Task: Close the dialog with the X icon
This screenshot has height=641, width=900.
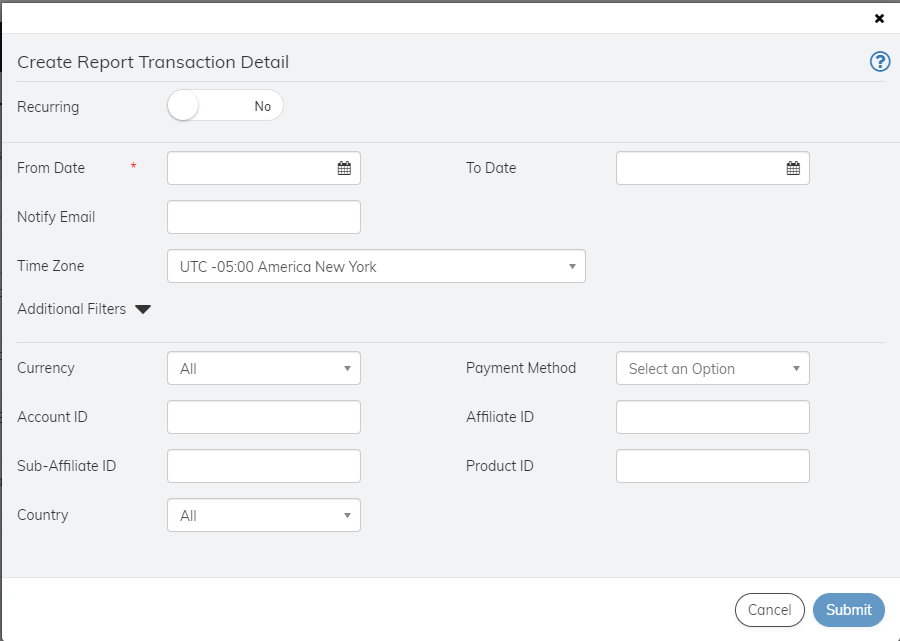Action: pos(879,18)
